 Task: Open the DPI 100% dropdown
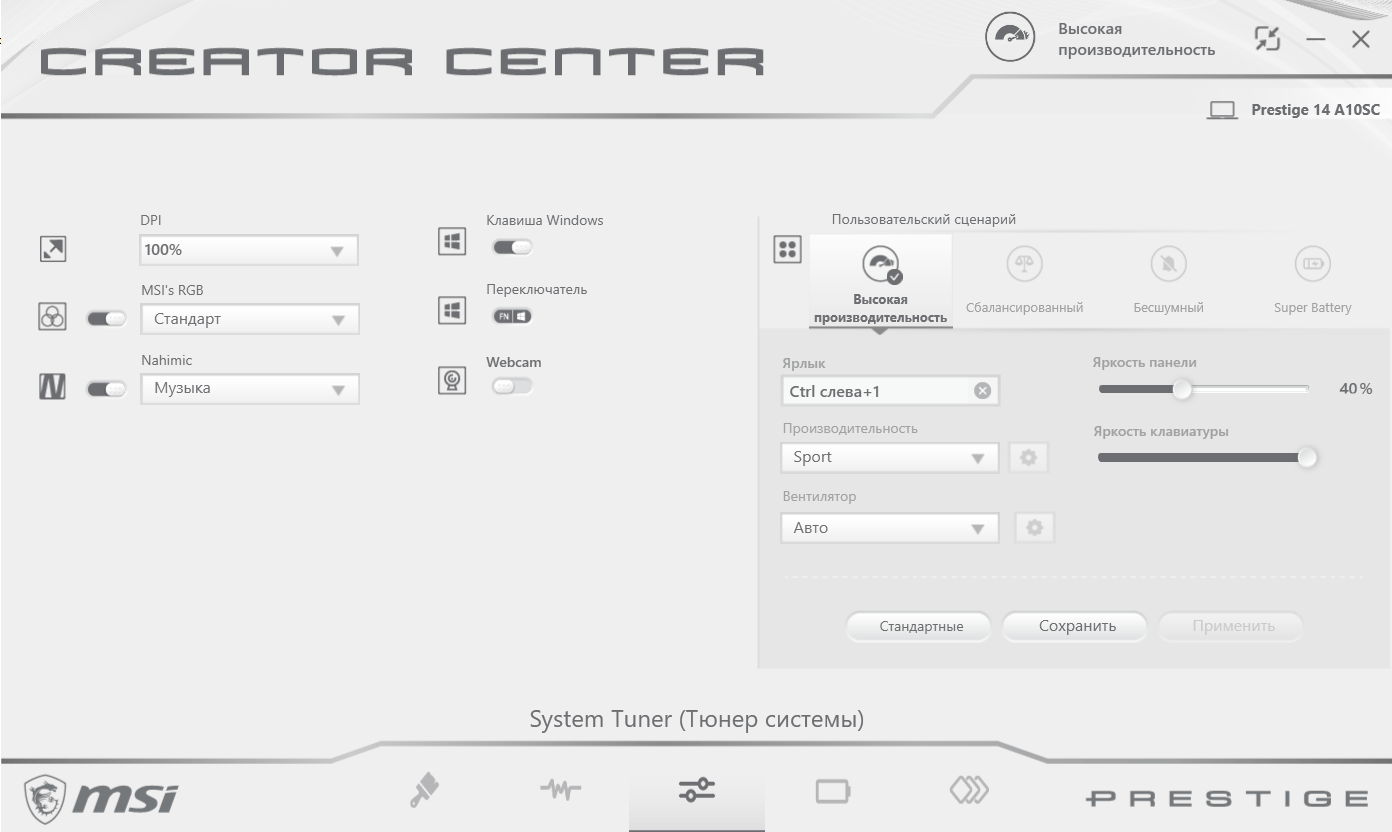tap(249, 250)
